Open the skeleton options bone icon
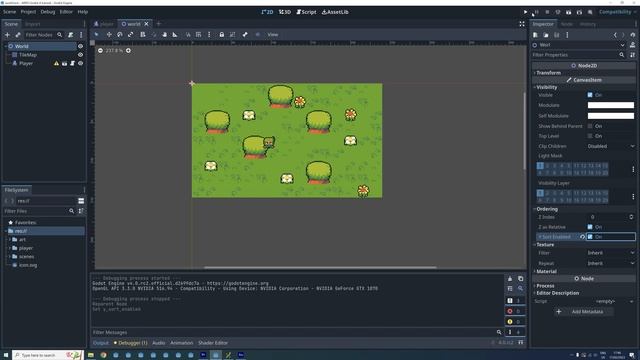This screenshot has height=360, width=640. point(245,35)
